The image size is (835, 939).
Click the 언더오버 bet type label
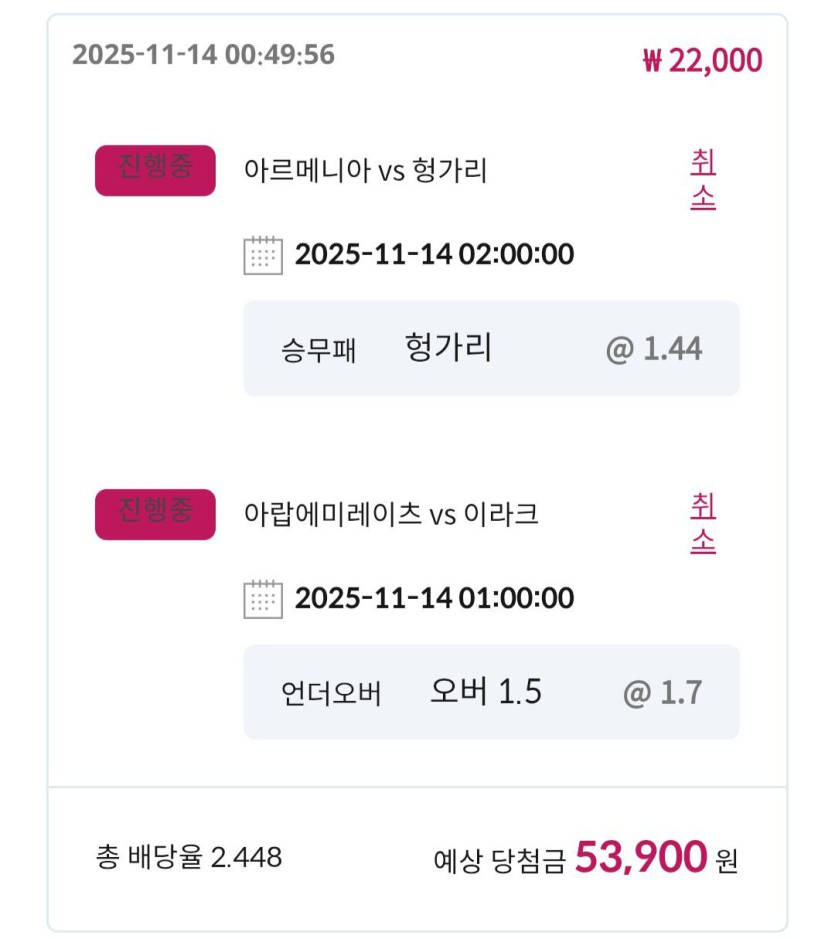331,694
